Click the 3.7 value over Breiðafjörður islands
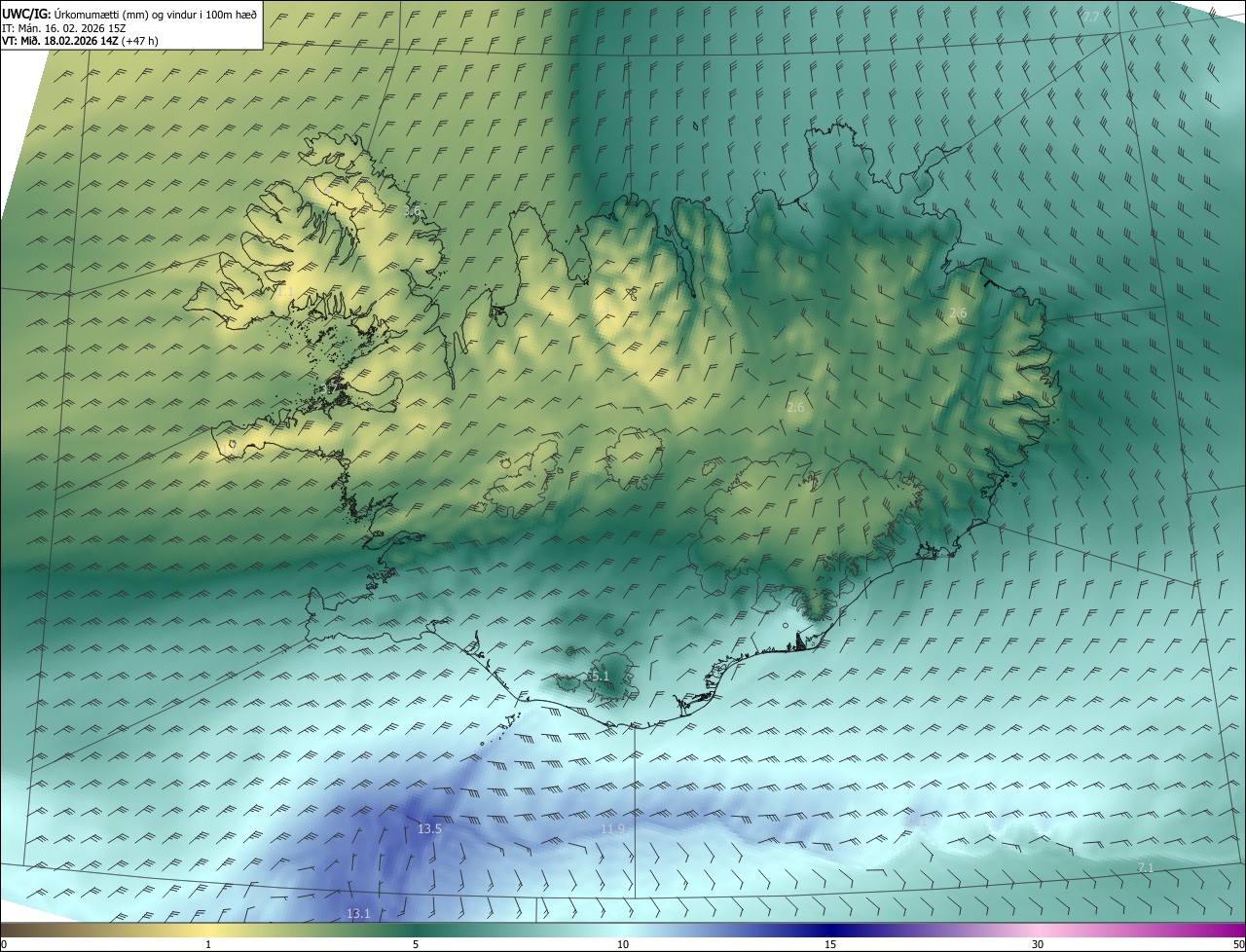1246x952 pixels. 327,389
